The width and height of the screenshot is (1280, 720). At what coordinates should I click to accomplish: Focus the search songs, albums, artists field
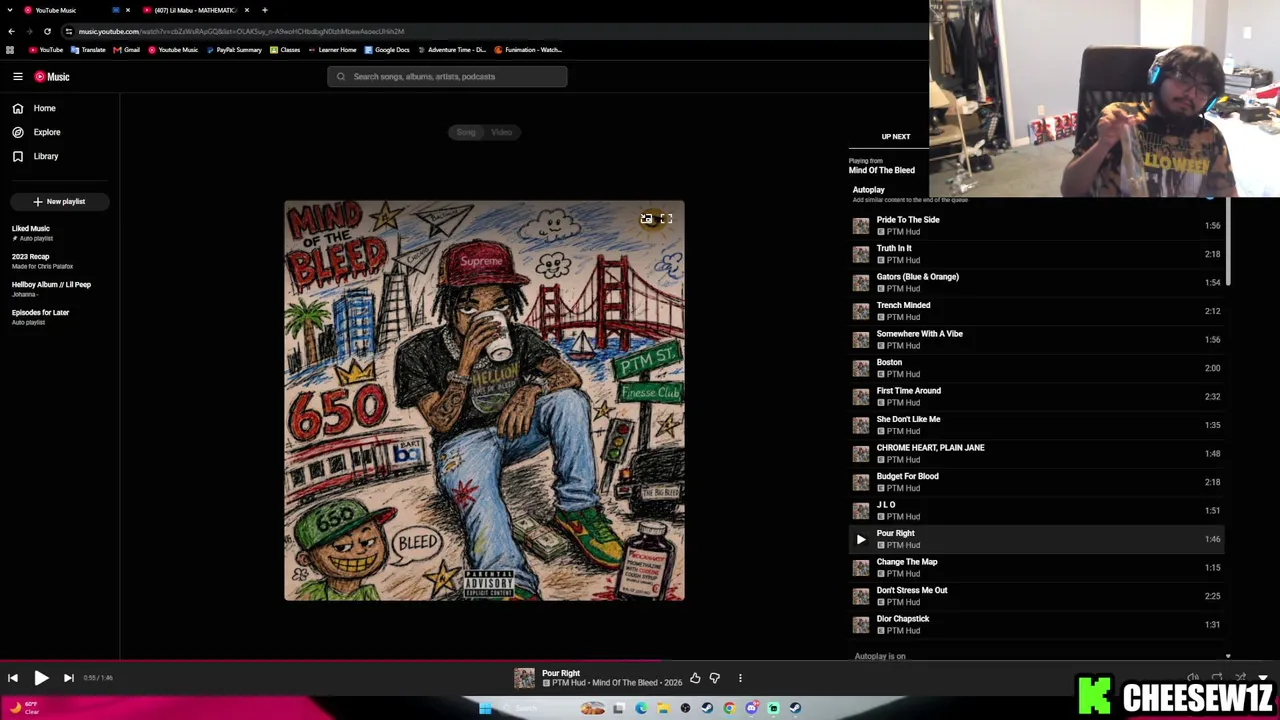click(x=447, y=77)
